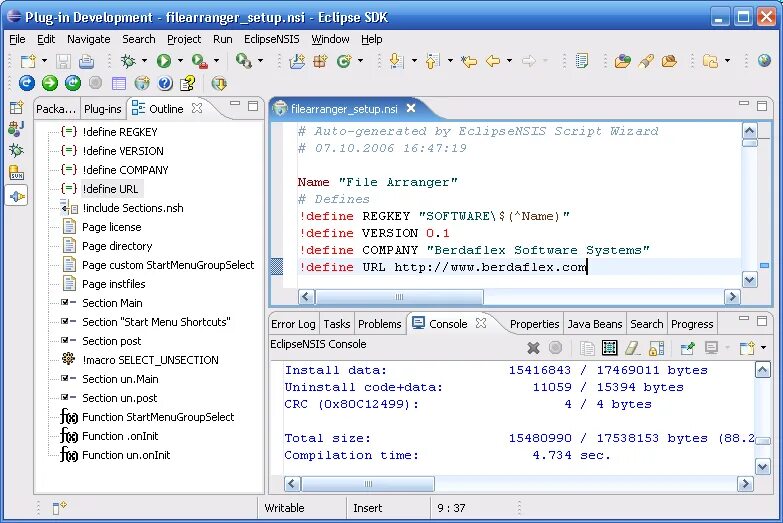This screenshot has height=523, width=783.
Task: Open the EclipseNSIS menu
Action: coord(272,39)
